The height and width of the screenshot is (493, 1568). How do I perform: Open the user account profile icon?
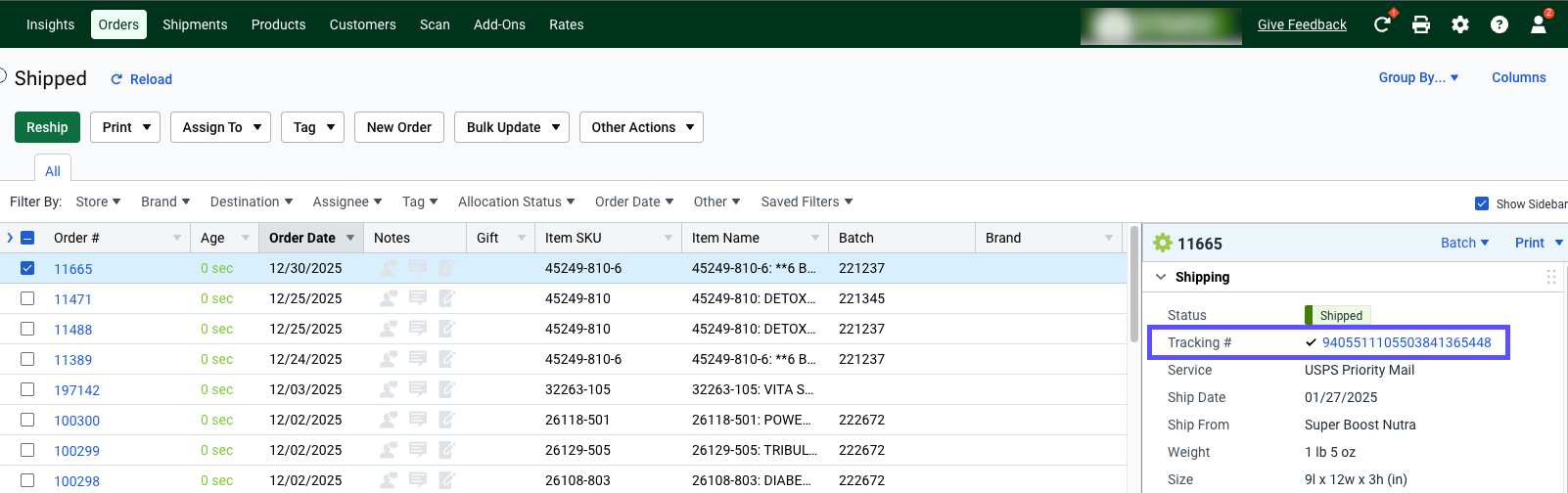coord(1539,24)
